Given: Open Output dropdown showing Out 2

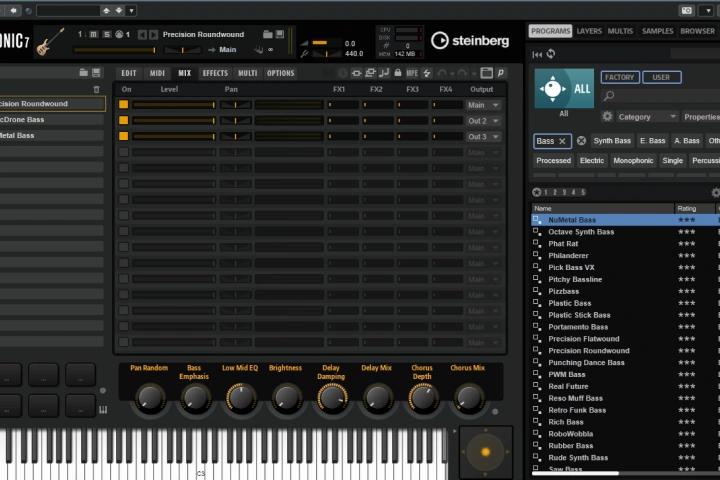Looking at the screenshot, I should [483, 121].
